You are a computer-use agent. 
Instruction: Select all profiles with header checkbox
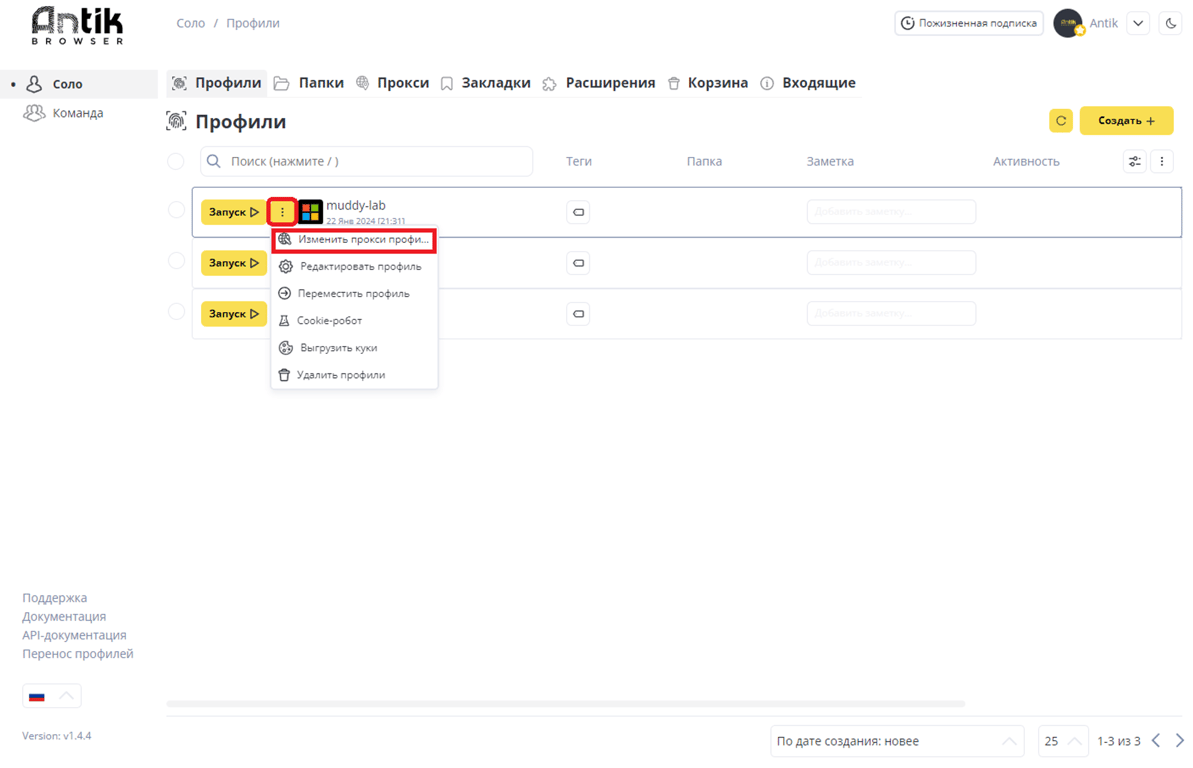tap(176, 161)
